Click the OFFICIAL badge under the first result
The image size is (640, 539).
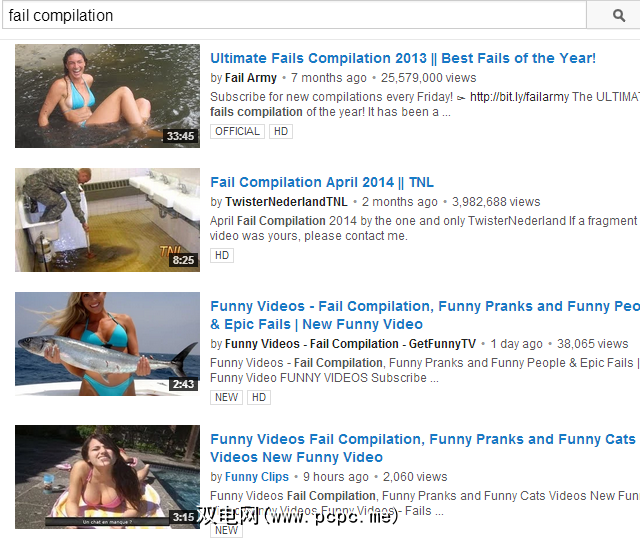point(237,131)
